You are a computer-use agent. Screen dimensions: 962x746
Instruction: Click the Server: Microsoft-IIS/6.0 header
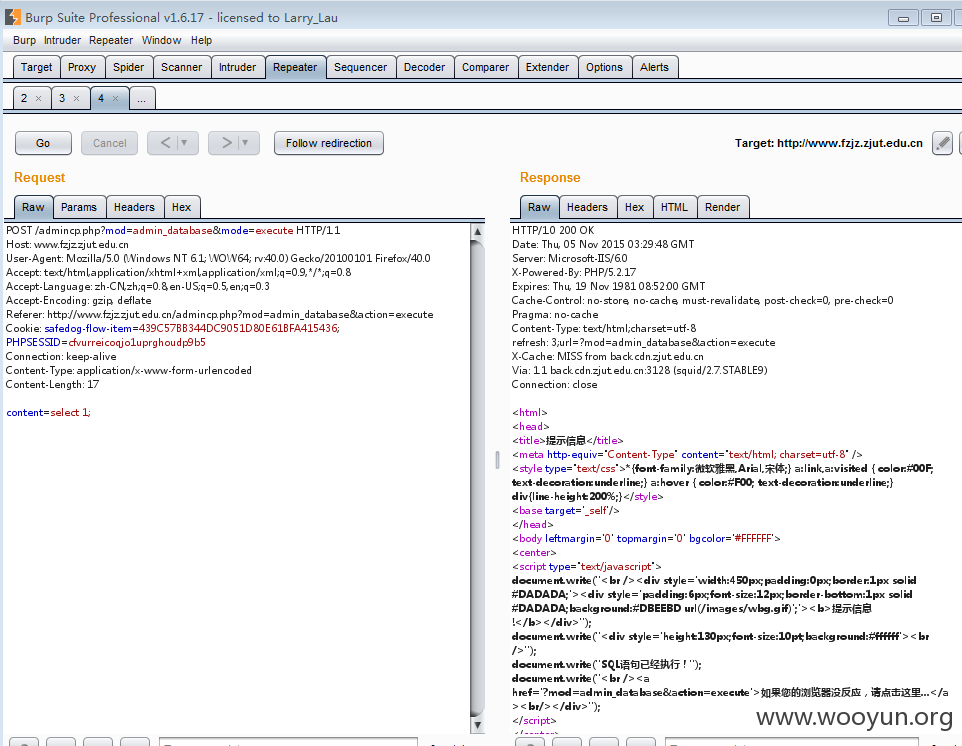tap(569, 258)
